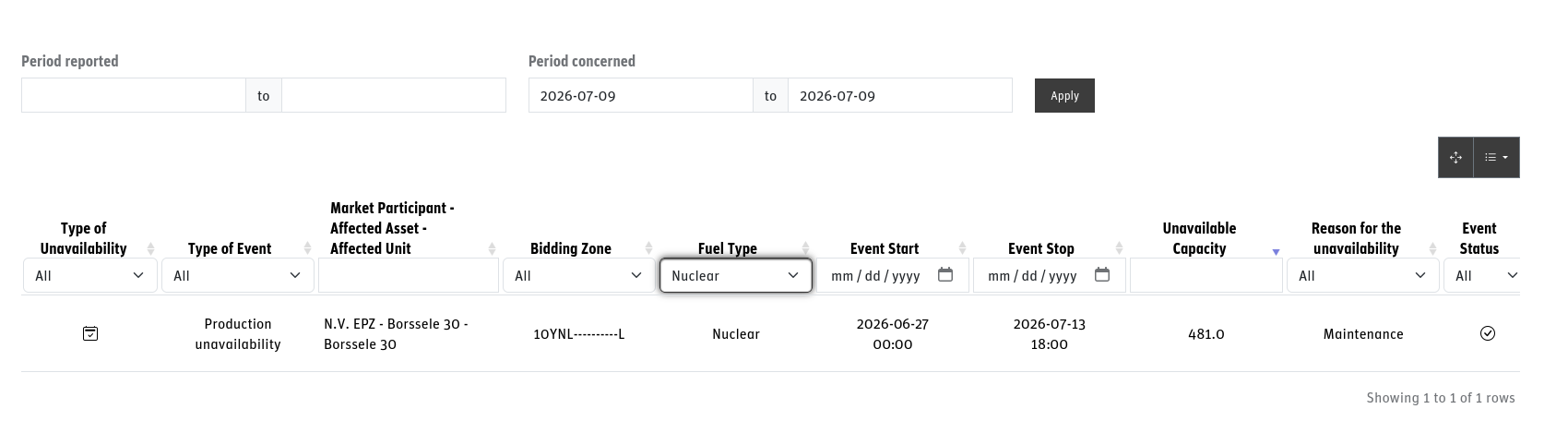Viewport: 1568px width, 421px height.
Task: Expand the Type of Unavailability filter dropdown
Action: [89, 275]
